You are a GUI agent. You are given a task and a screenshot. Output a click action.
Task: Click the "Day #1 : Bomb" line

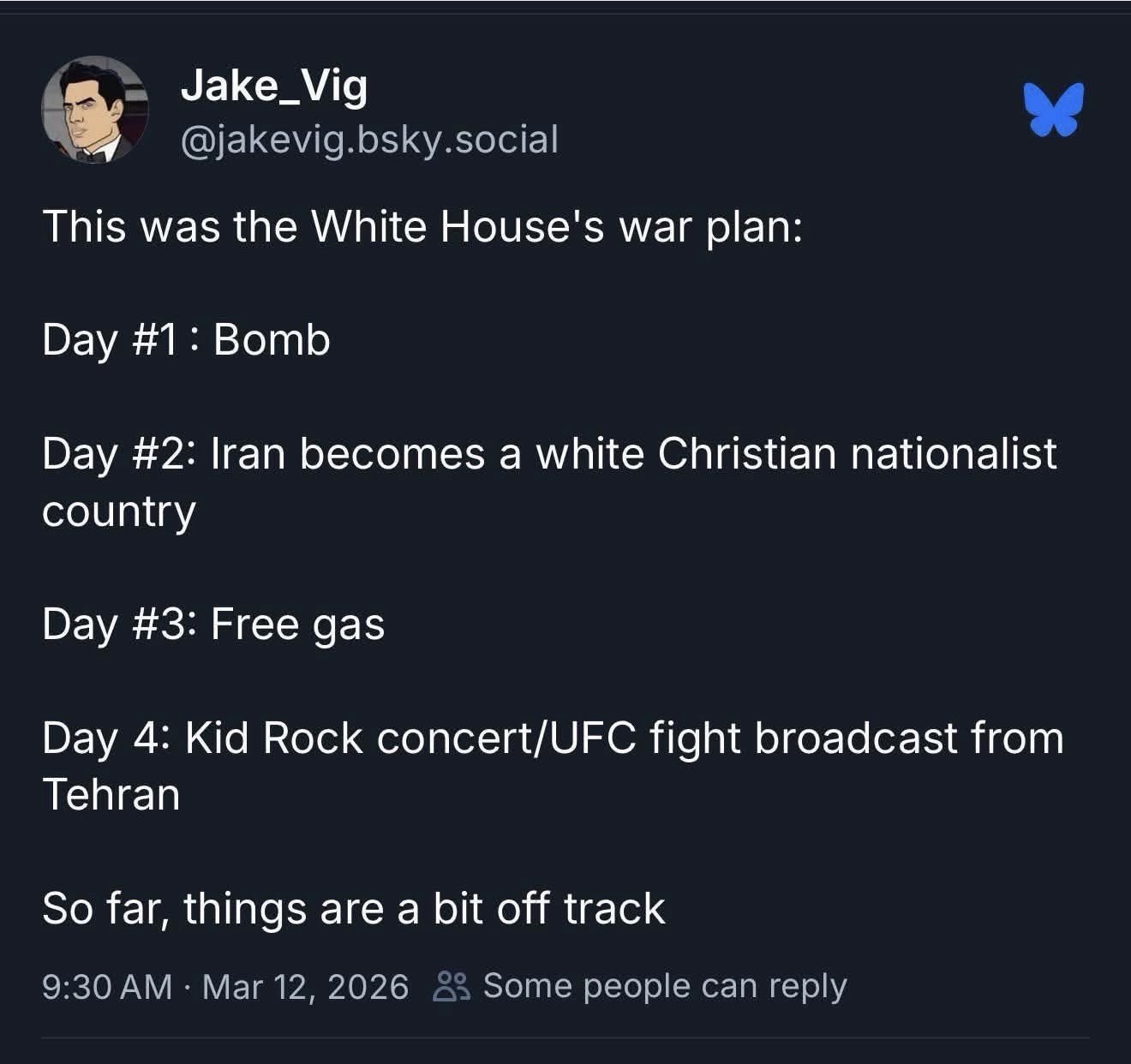186,339
